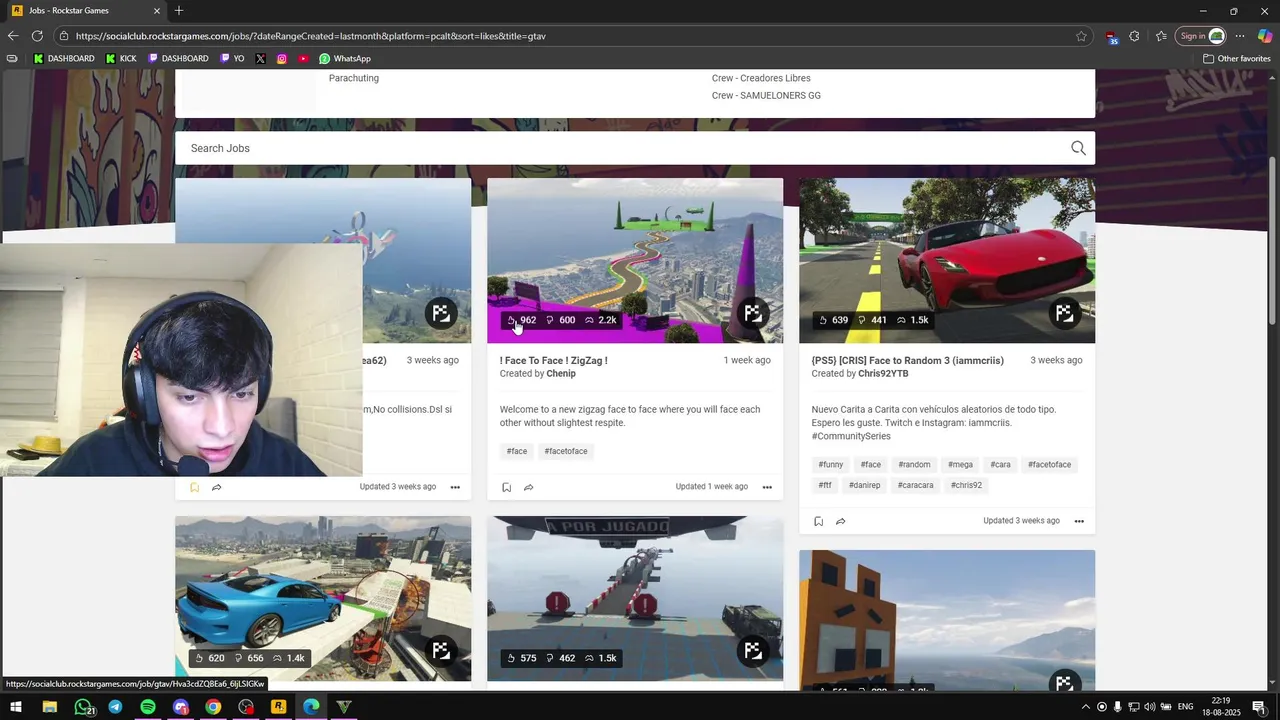Viewport: 1280px width, 720px height.
Task: Show hidden system tray icons
Action: point(1085,707)
